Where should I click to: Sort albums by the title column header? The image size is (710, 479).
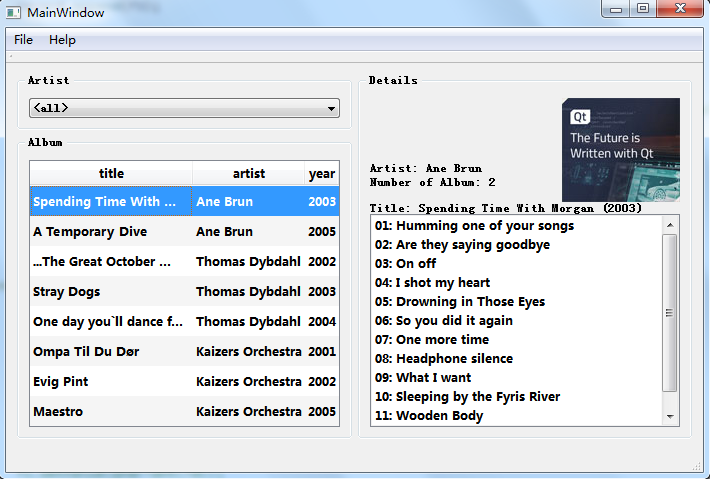[111, 173]
